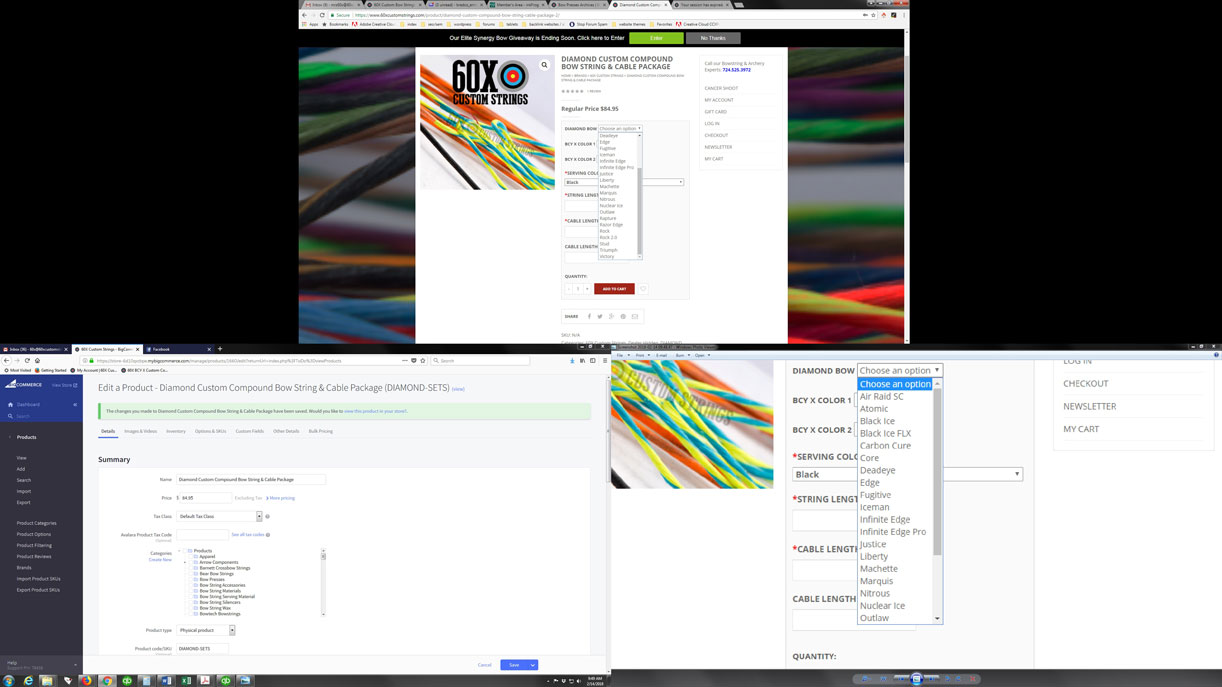Switch to Bulk Pricing tab
Image resolution: width=1222 pixels, height=687 pixels.
[x=321, y=431]
